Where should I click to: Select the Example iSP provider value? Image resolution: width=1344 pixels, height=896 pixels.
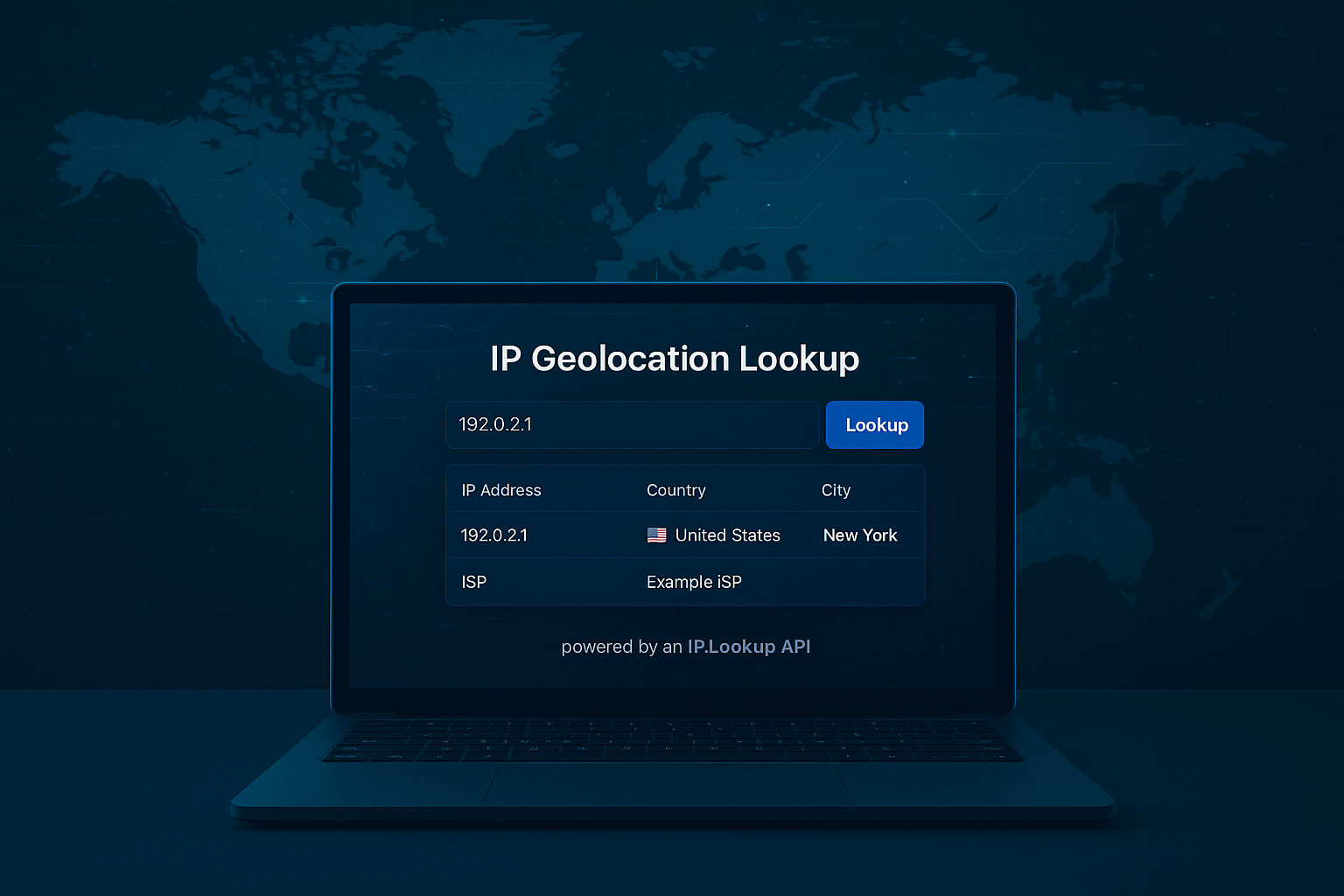tap(694, 582)
